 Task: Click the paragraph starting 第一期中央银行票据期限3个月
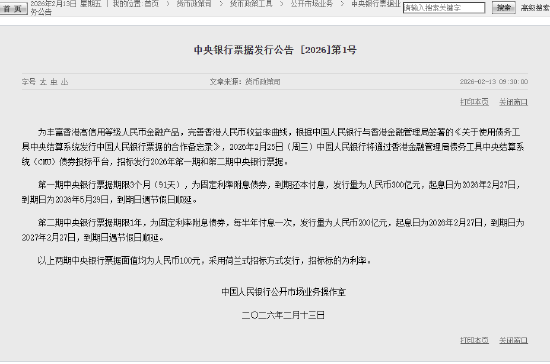click(272, 192)
